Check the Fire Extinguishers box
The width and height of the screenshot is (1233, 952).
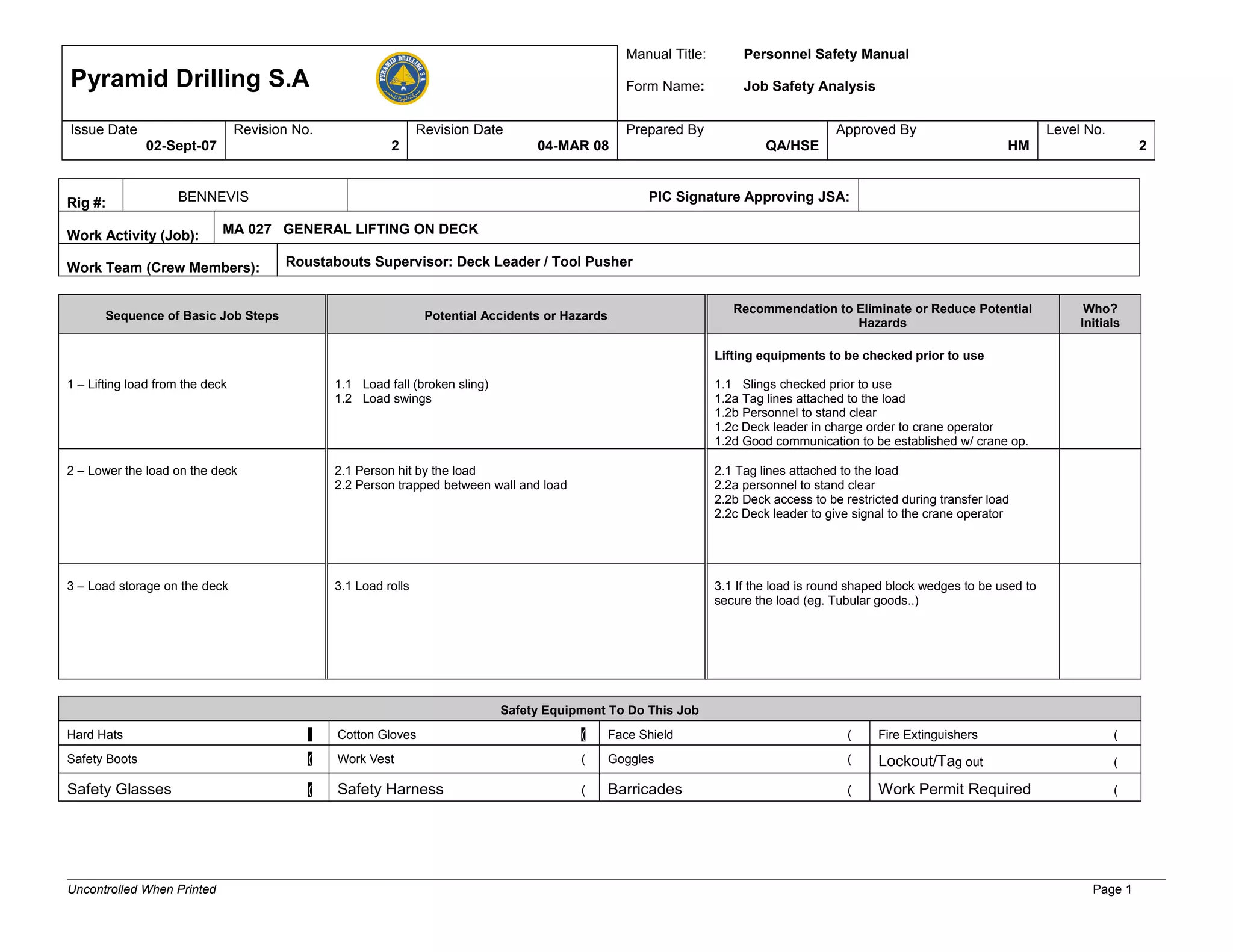click(x=1116, y=735)
